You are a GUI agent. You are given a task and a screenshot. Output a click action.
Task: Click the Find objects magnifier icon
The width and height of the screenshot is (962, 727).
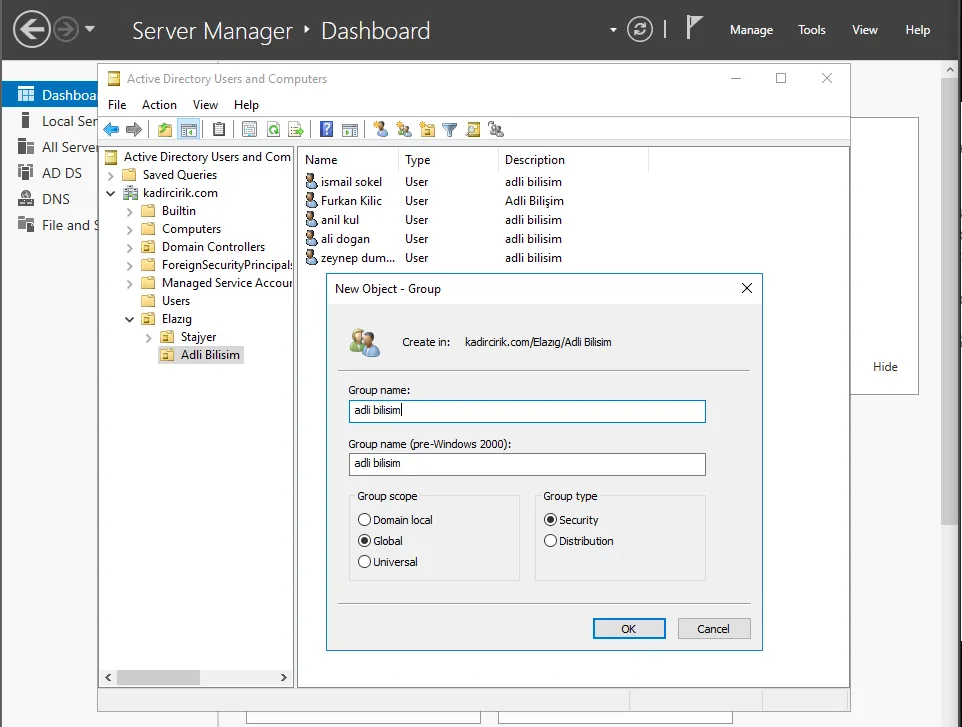coord(473,129)
